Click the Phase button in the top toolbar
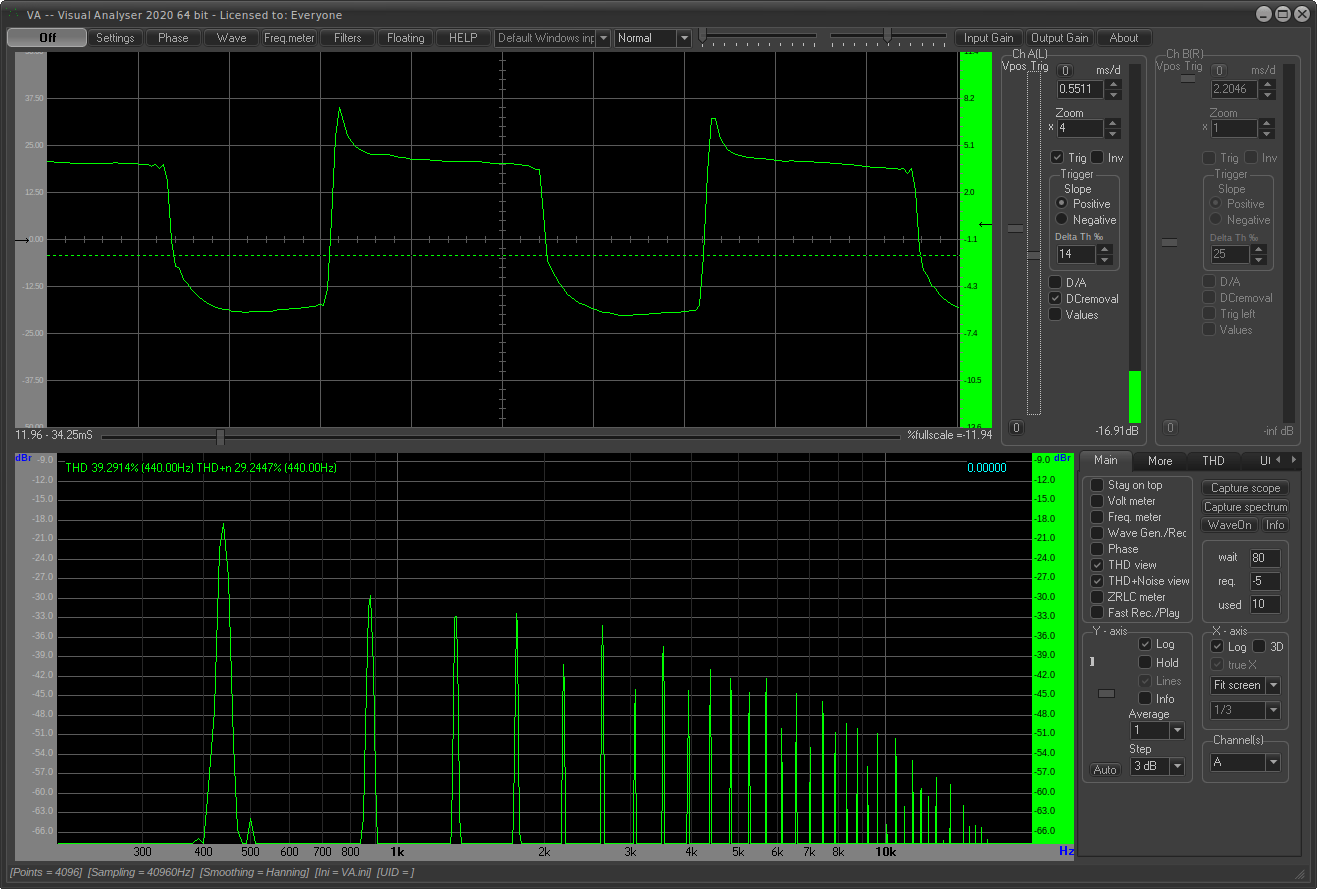Screen dimensions: 1317x889 [173, 38]
